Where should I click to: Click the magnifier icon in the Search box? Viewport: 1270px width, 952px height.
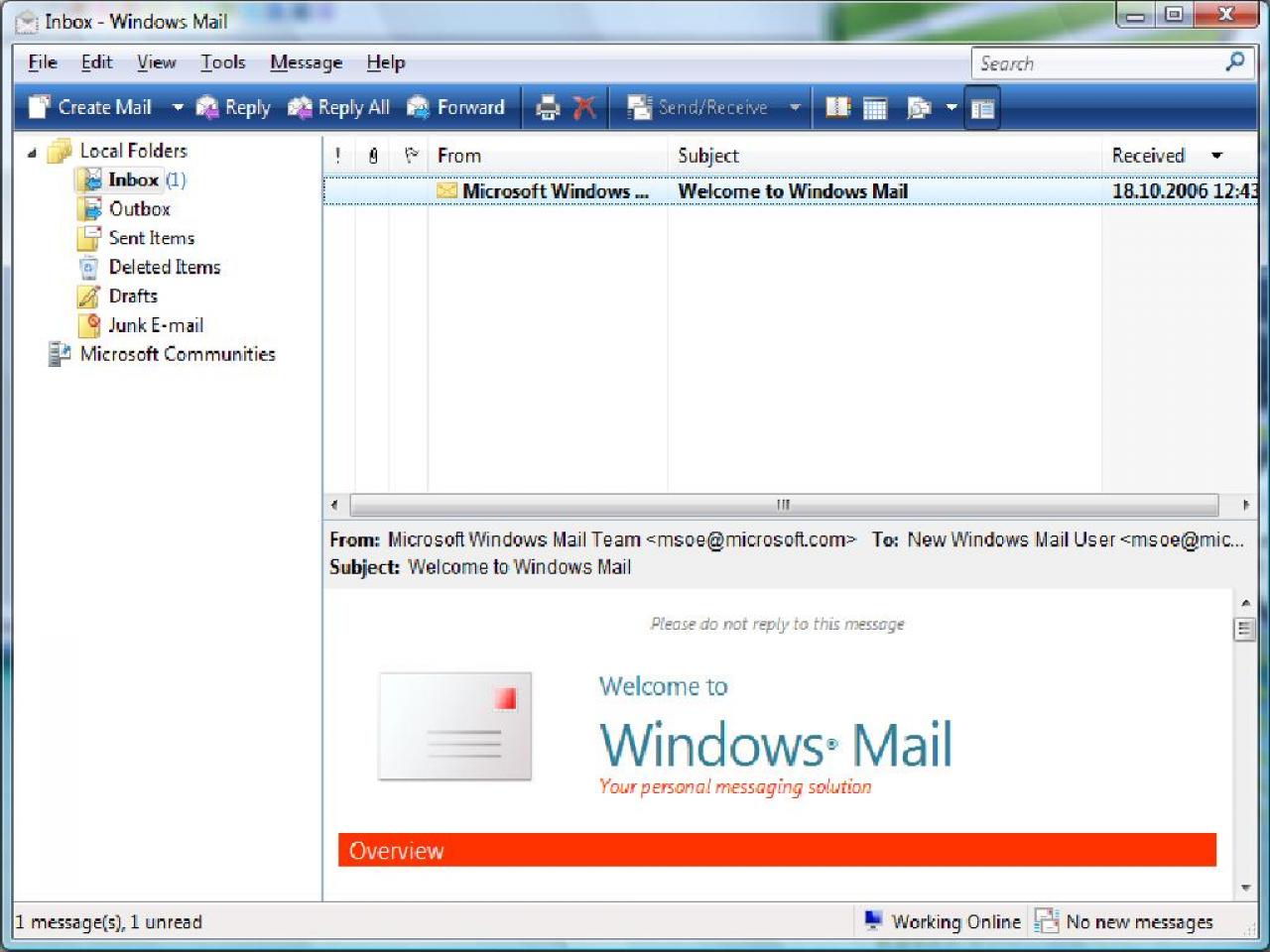click(x=1235, y=62)
